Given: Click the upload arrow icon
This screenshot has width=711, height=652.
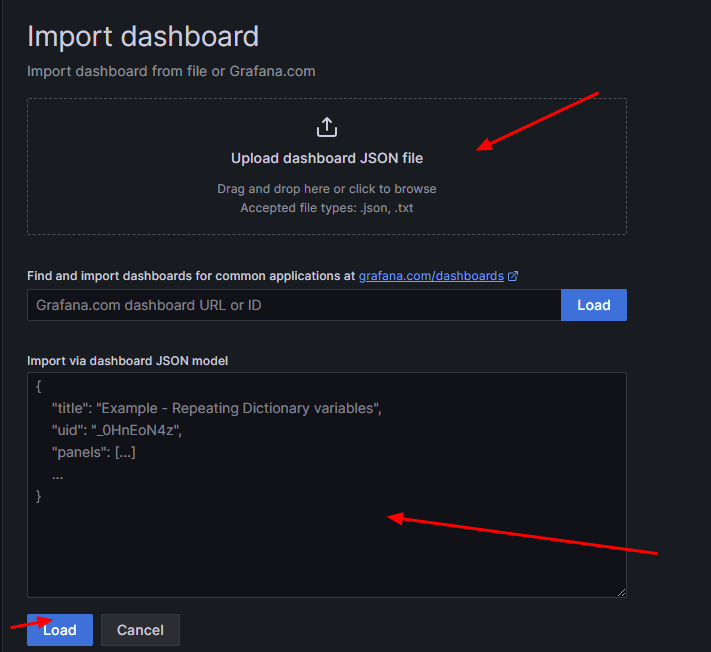Looking at the screenshot, I should point(327,128).
